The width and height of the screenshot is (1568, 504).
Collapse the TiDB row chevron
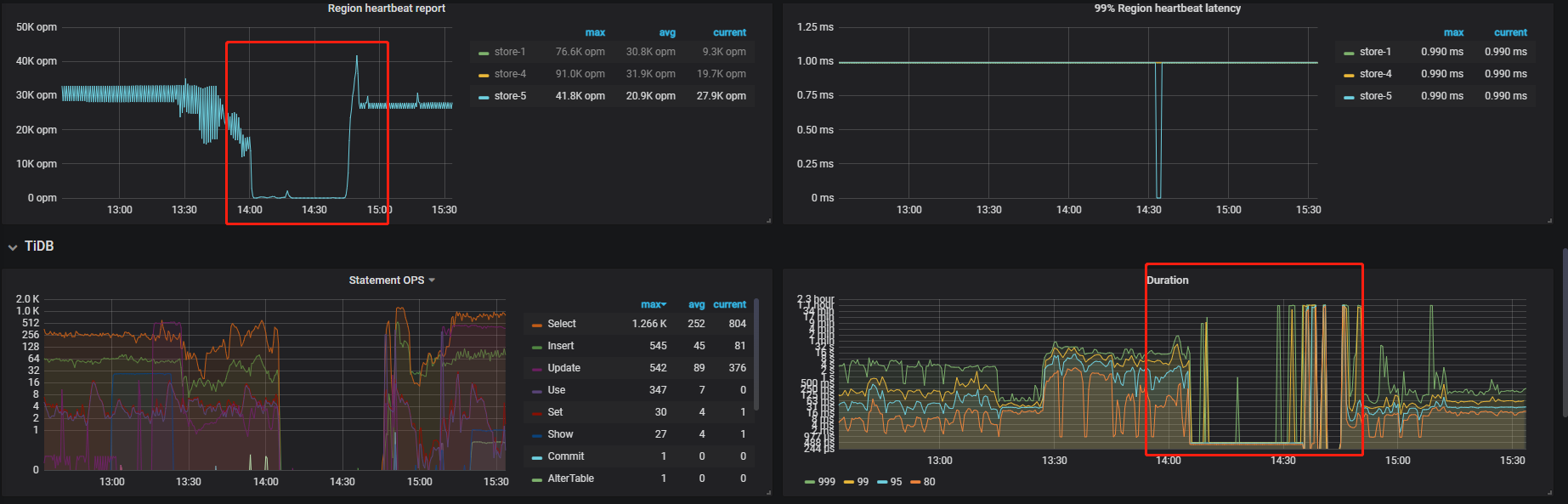click(x=13, y=247)
